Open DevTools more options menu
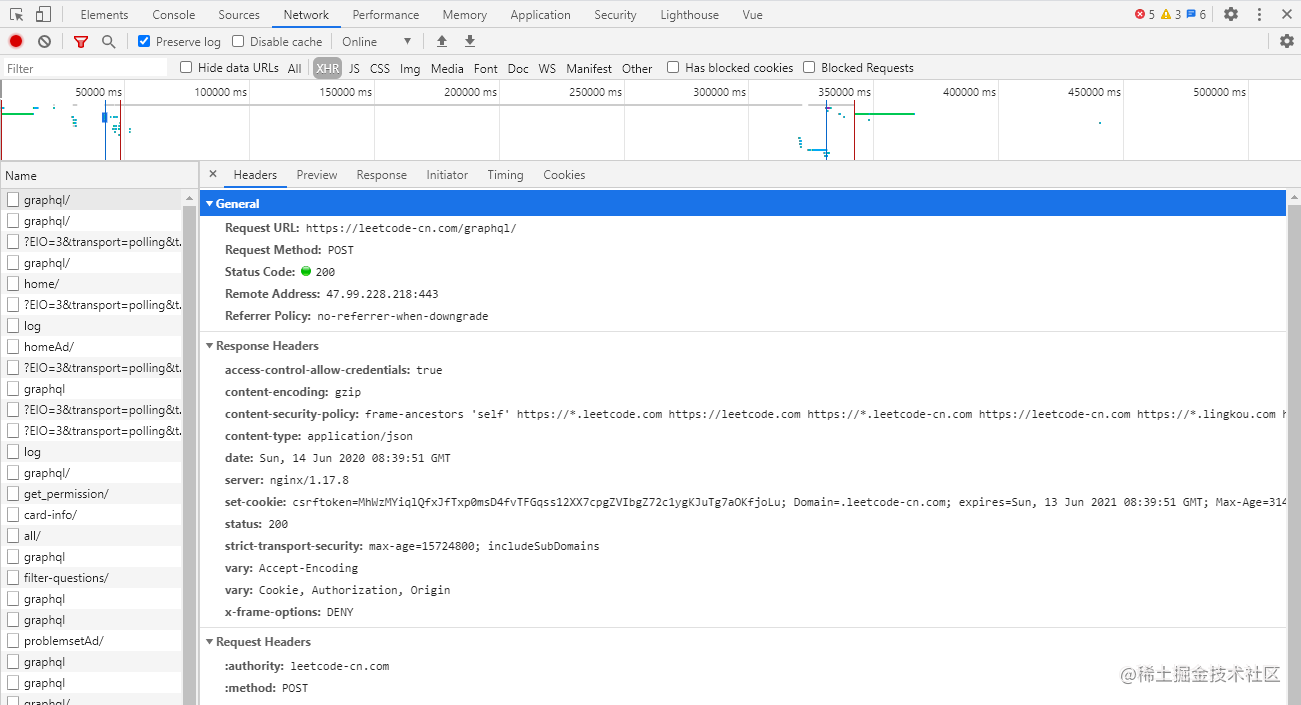1301x705 pixels. click(x=1259, y=14)
